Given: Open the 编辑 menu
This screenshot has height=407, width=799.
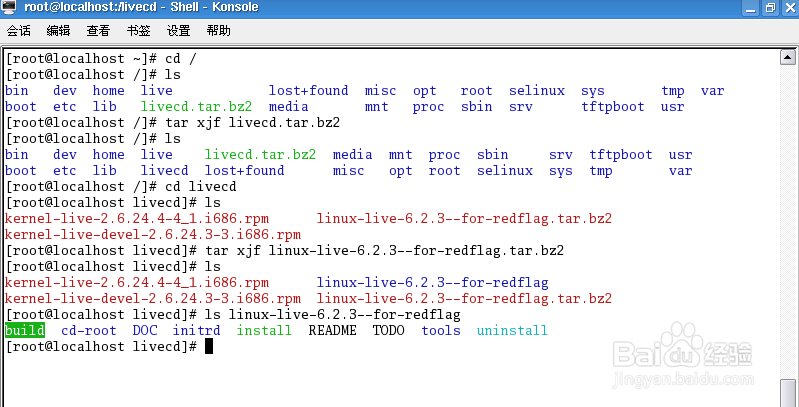Looking at the screenshot, I should tap(58, 31).
